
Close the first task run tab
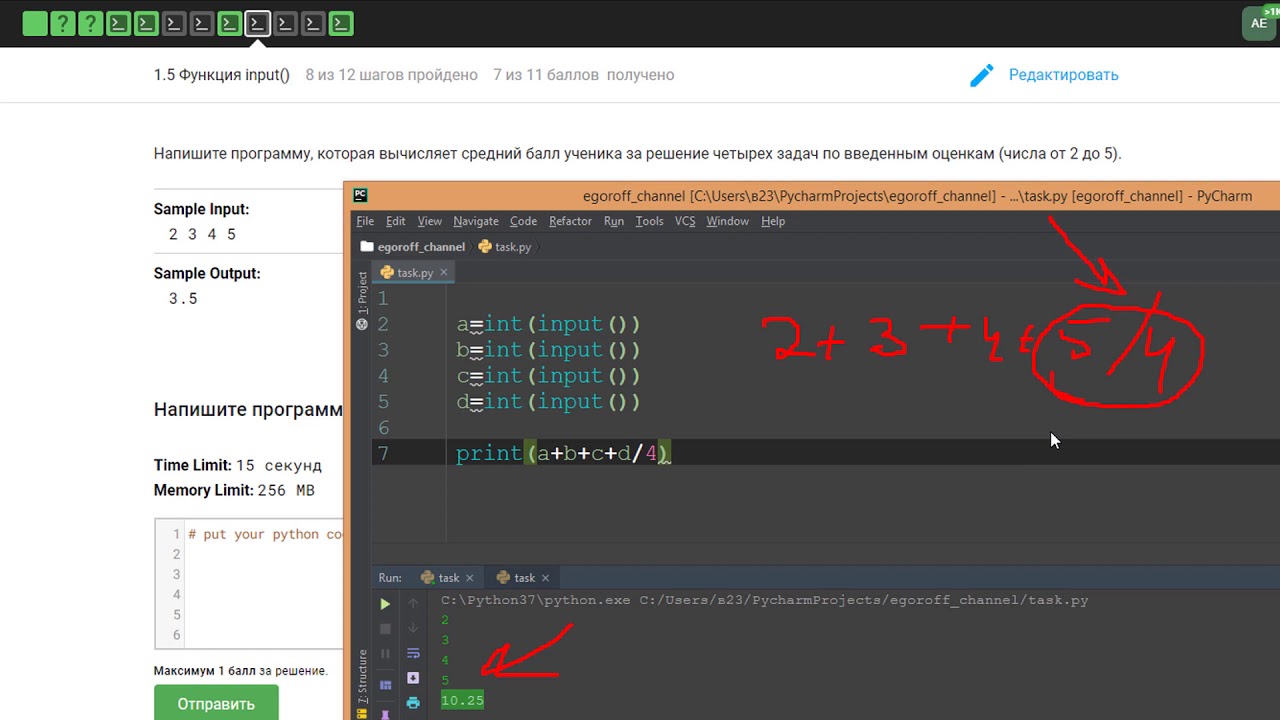pos(470,578)
